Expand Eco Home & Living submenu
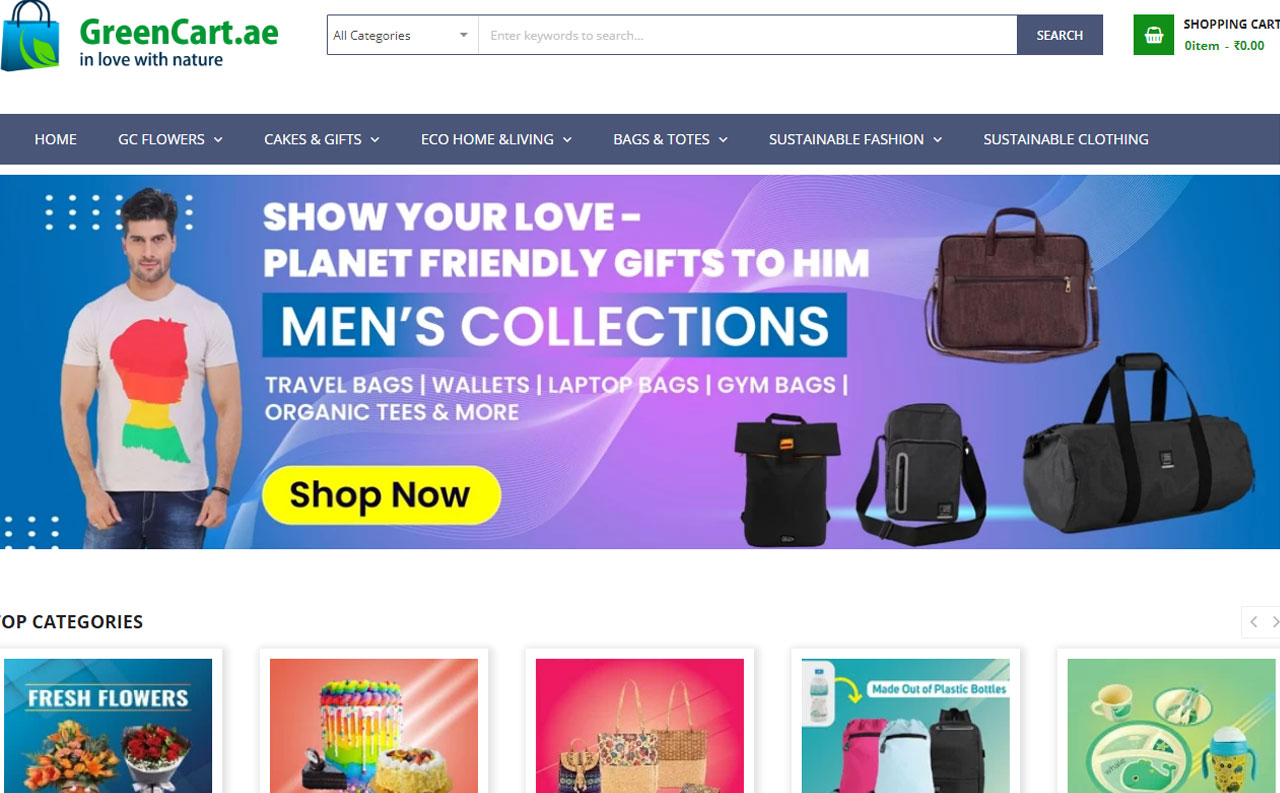Image resolution: width=1280 pixels, height=793 pixels. (496, 139)
